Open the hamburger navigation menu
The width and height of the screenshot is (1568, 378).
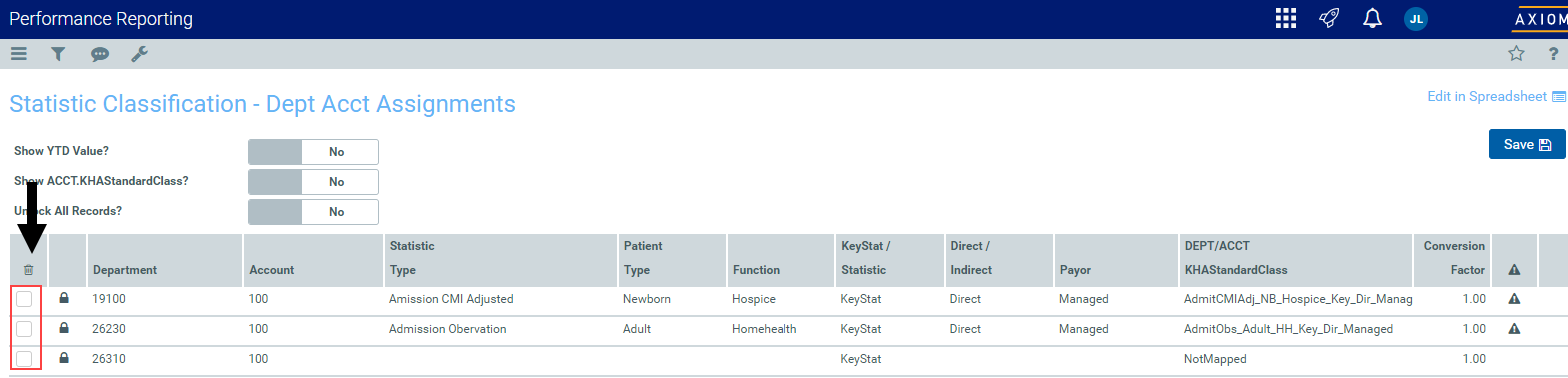[x=19, y=54]
